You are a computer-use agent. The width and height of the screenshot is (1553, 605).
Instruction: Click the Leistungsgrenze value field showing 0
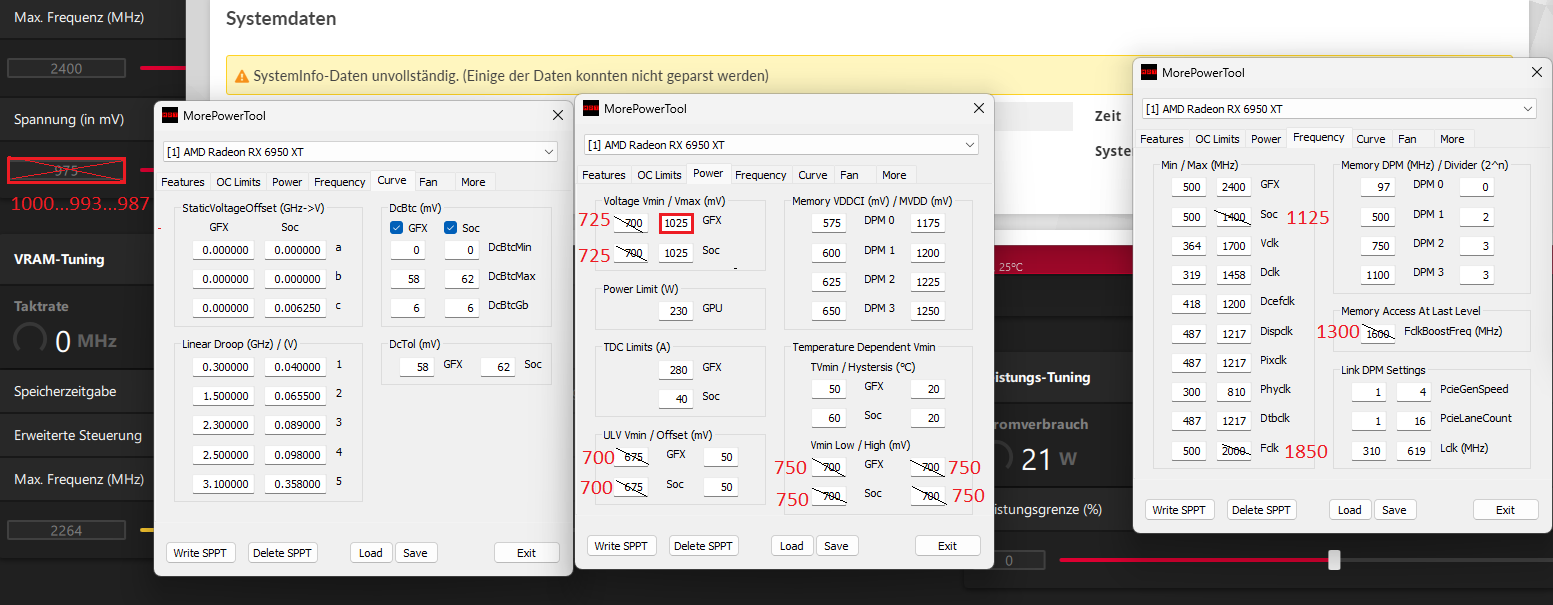pyautogui.click(x=1008, y=561)
